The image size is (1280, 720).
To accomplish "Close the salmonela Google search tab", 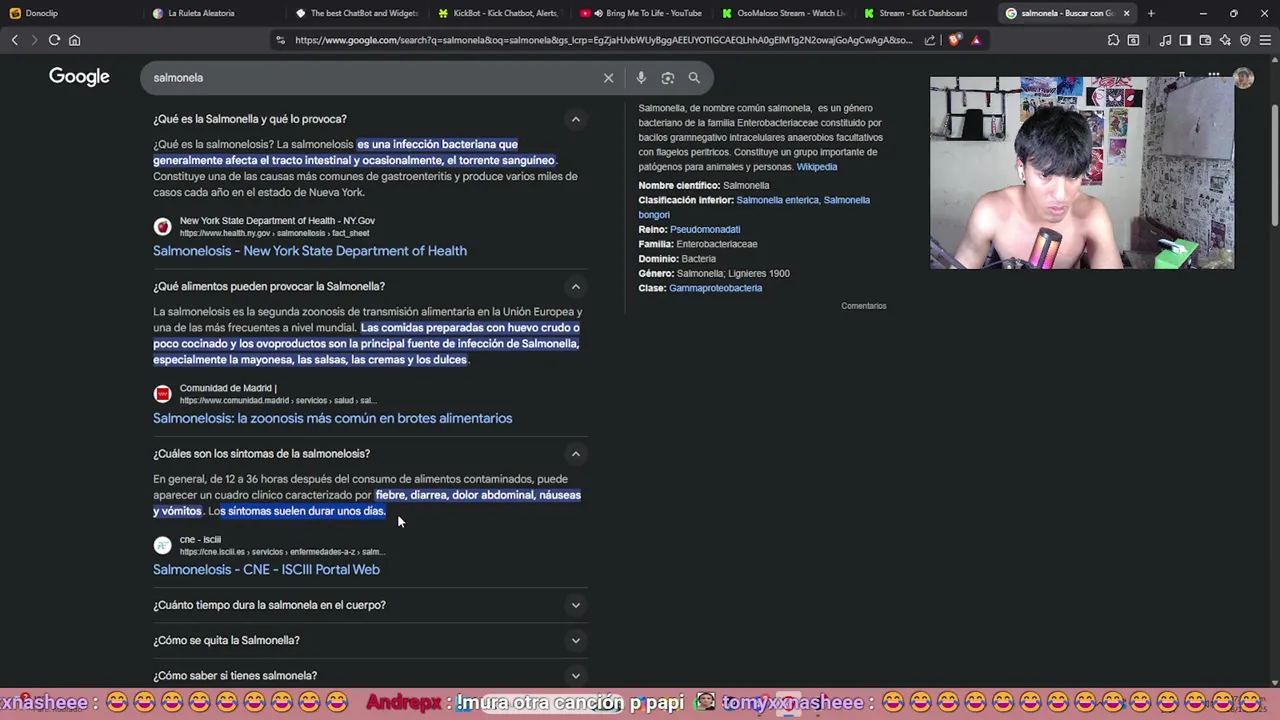I will coord(1127,13).
